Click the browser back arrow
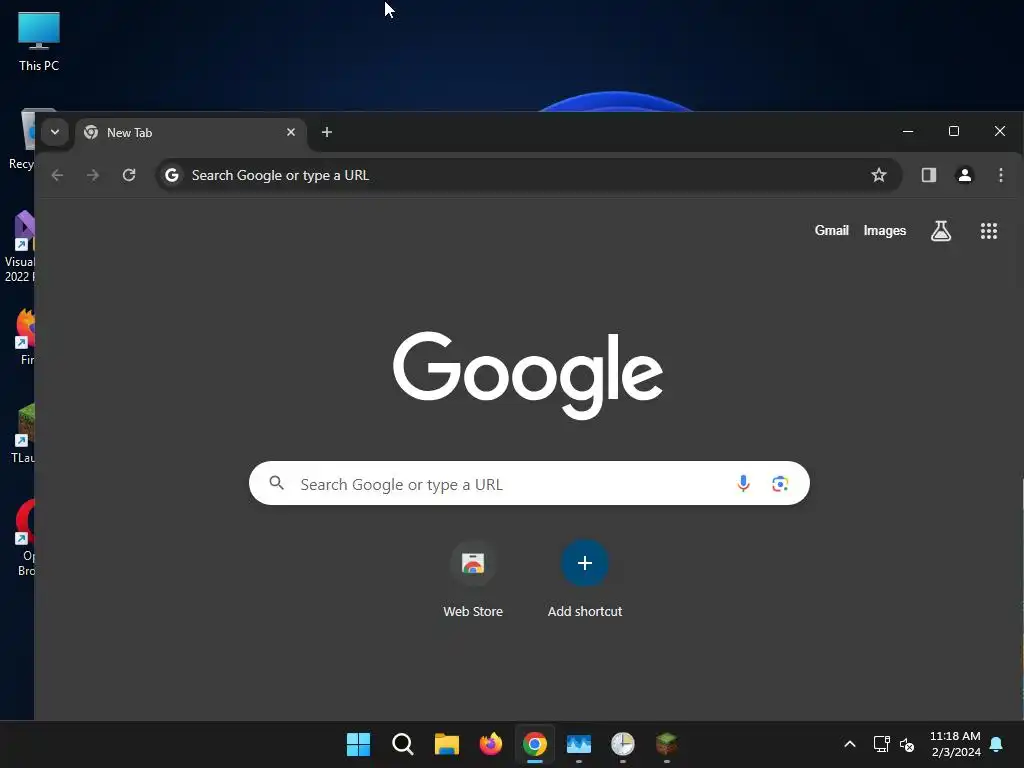1024x768 pixels. [57, 175]
